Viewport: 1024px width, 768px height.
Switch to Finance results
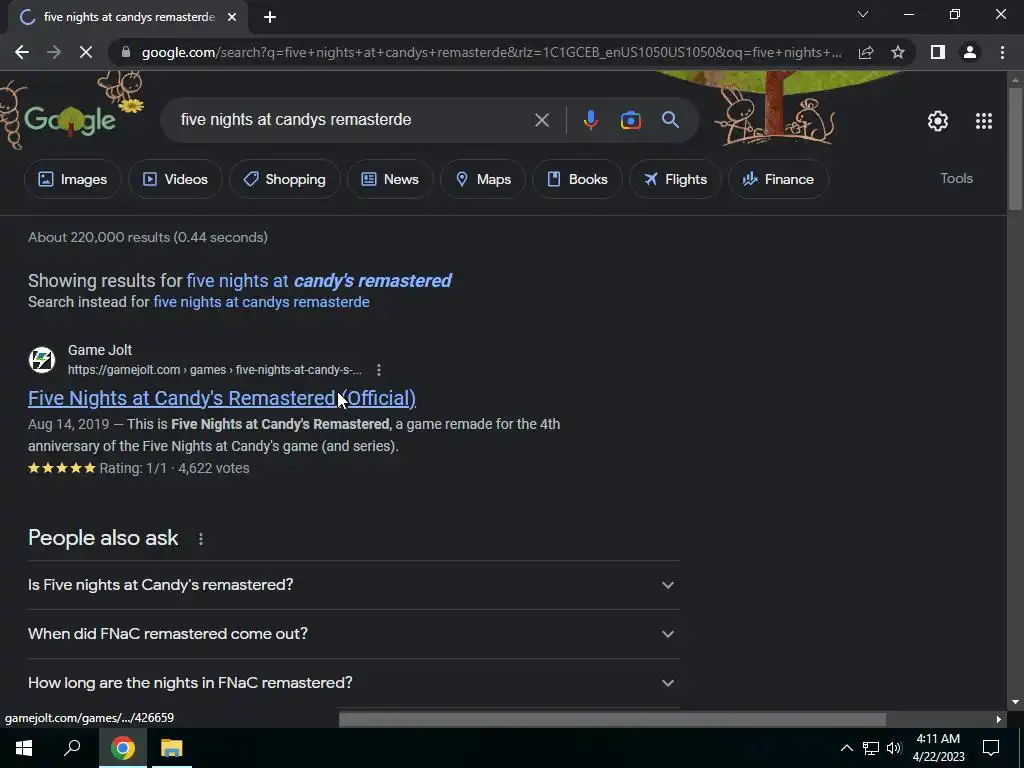click(778, 179)
